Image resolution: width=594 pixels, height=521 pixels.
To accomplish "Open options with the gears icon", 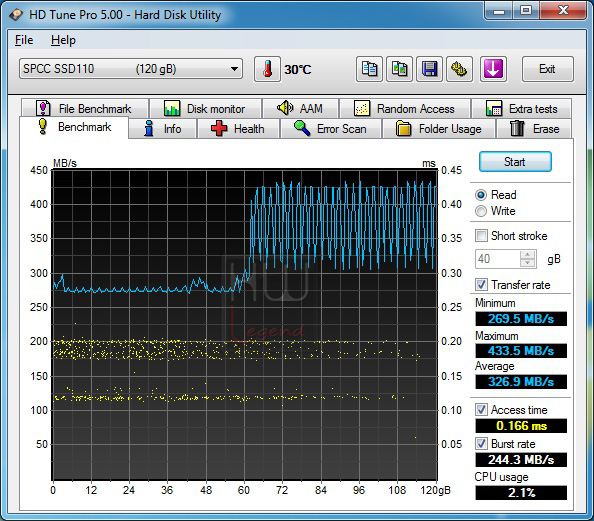I will click(459, 69).
